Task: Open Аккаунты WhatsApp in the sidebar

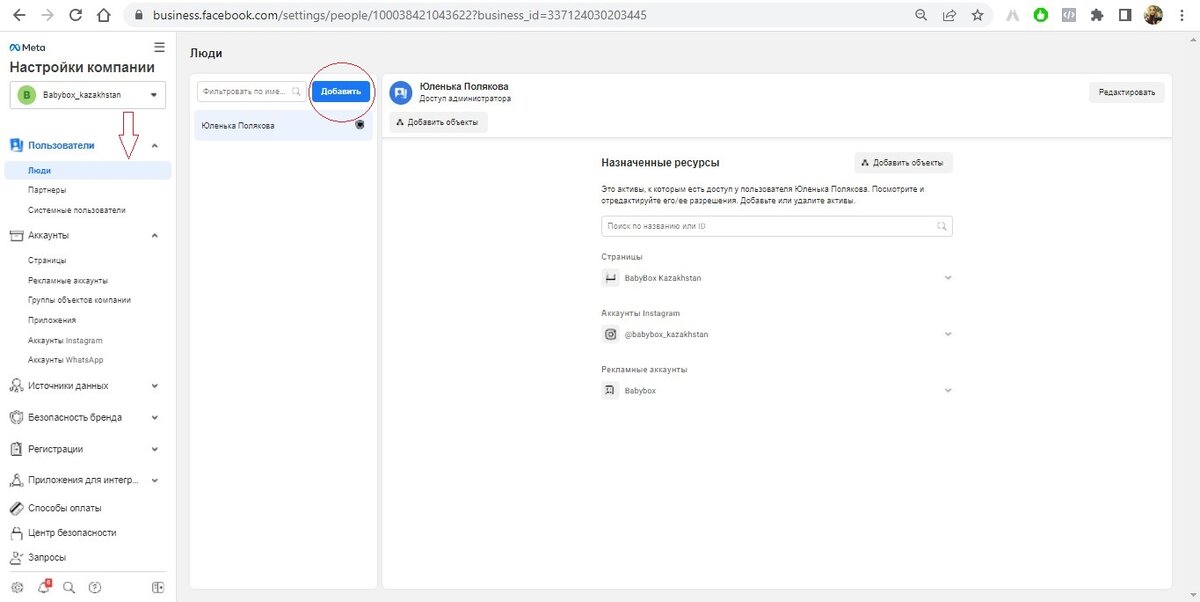Action: [66, 360]
